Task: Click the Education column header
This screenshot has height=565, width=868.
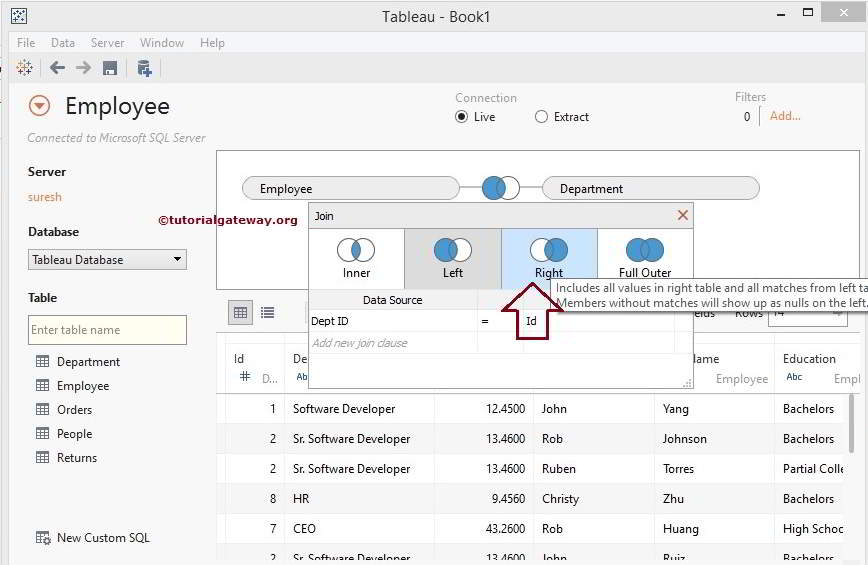Action: point(809,359)
